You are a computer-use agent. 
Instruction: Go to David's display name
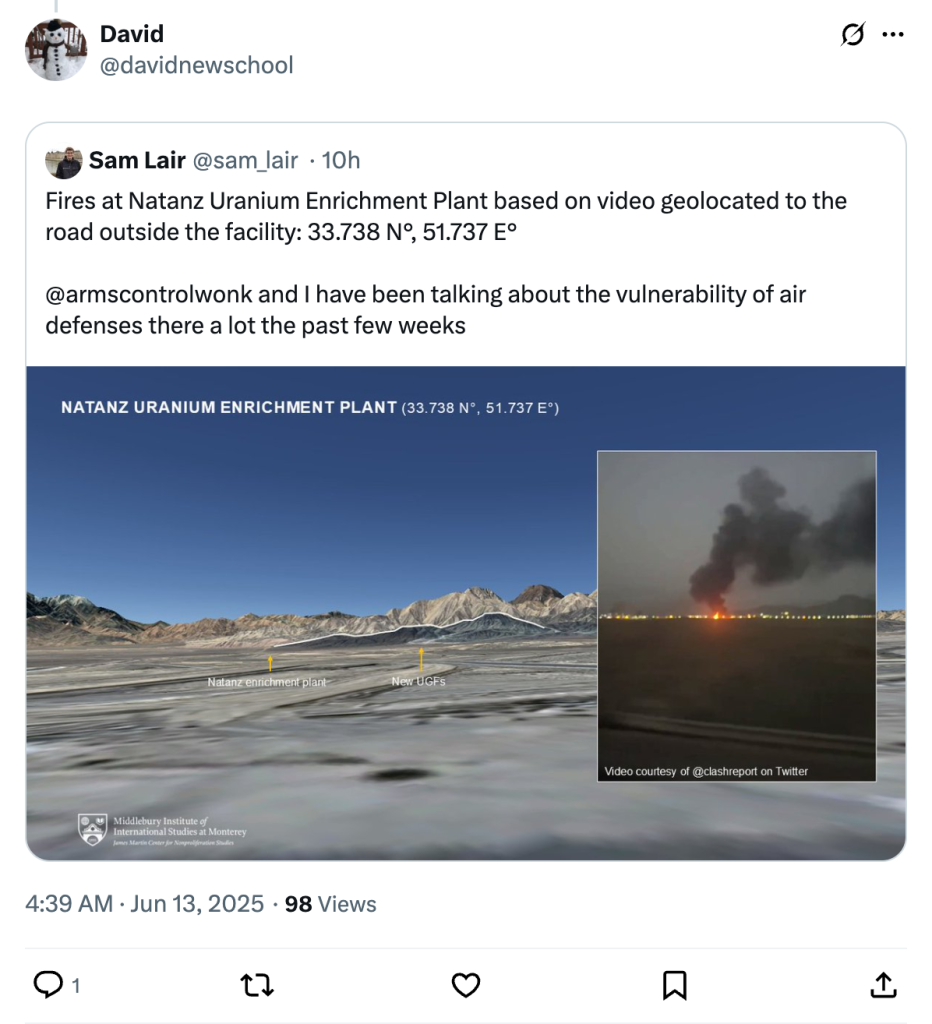[132, 34]
